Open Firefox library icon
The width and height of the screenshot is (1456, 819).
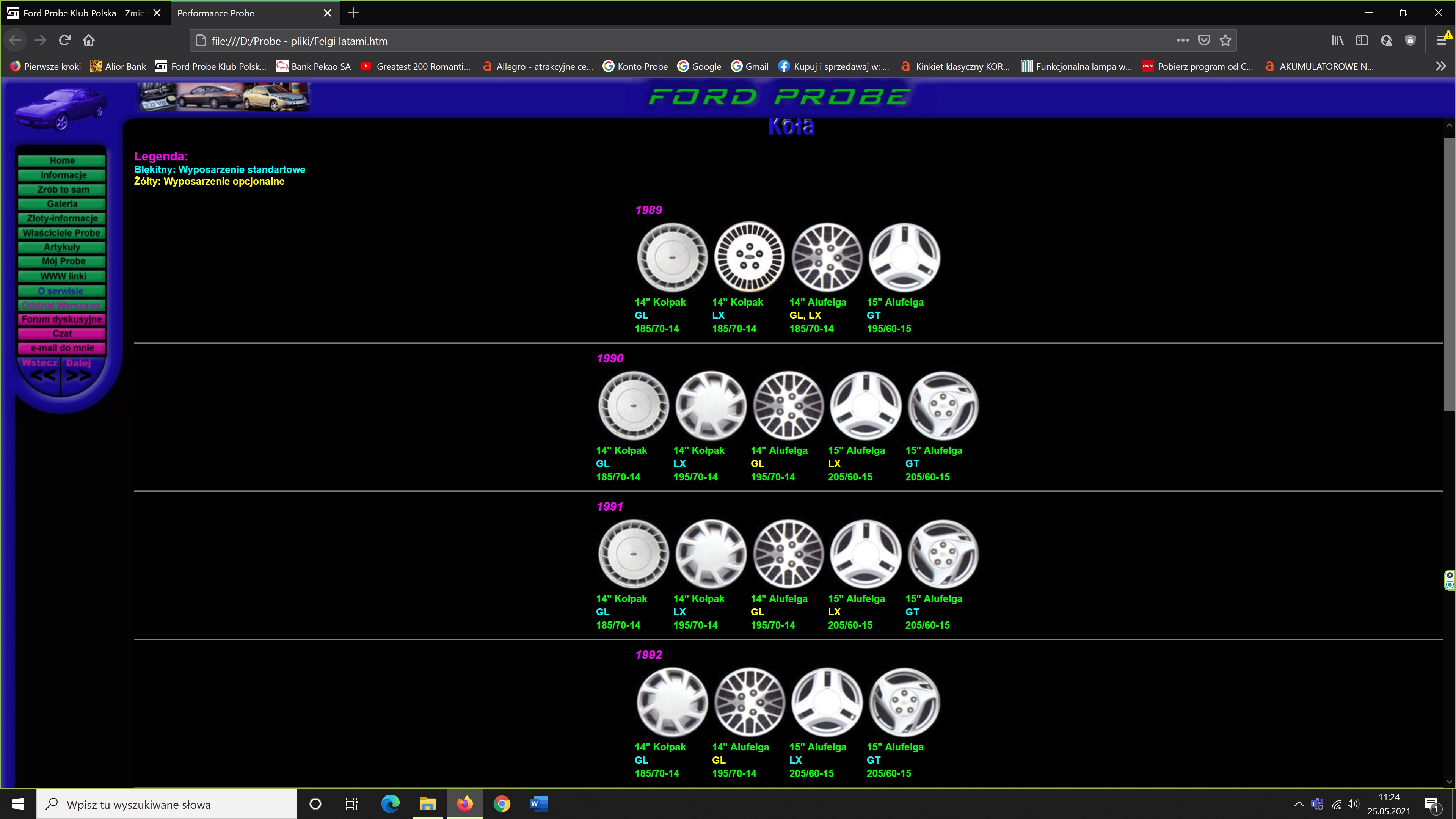(x=1337, y=40)
